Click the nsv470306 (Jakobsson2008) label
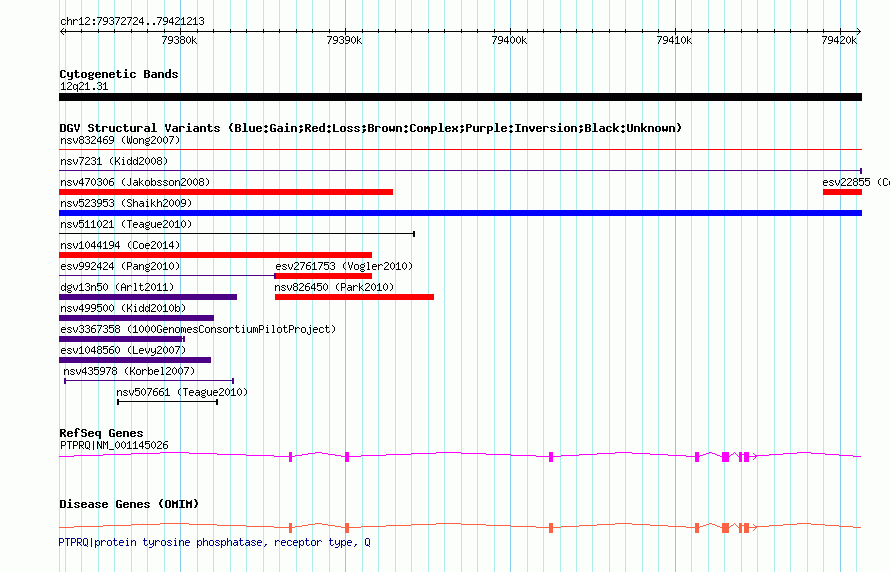The image size is (890, 572). (135, 182)
